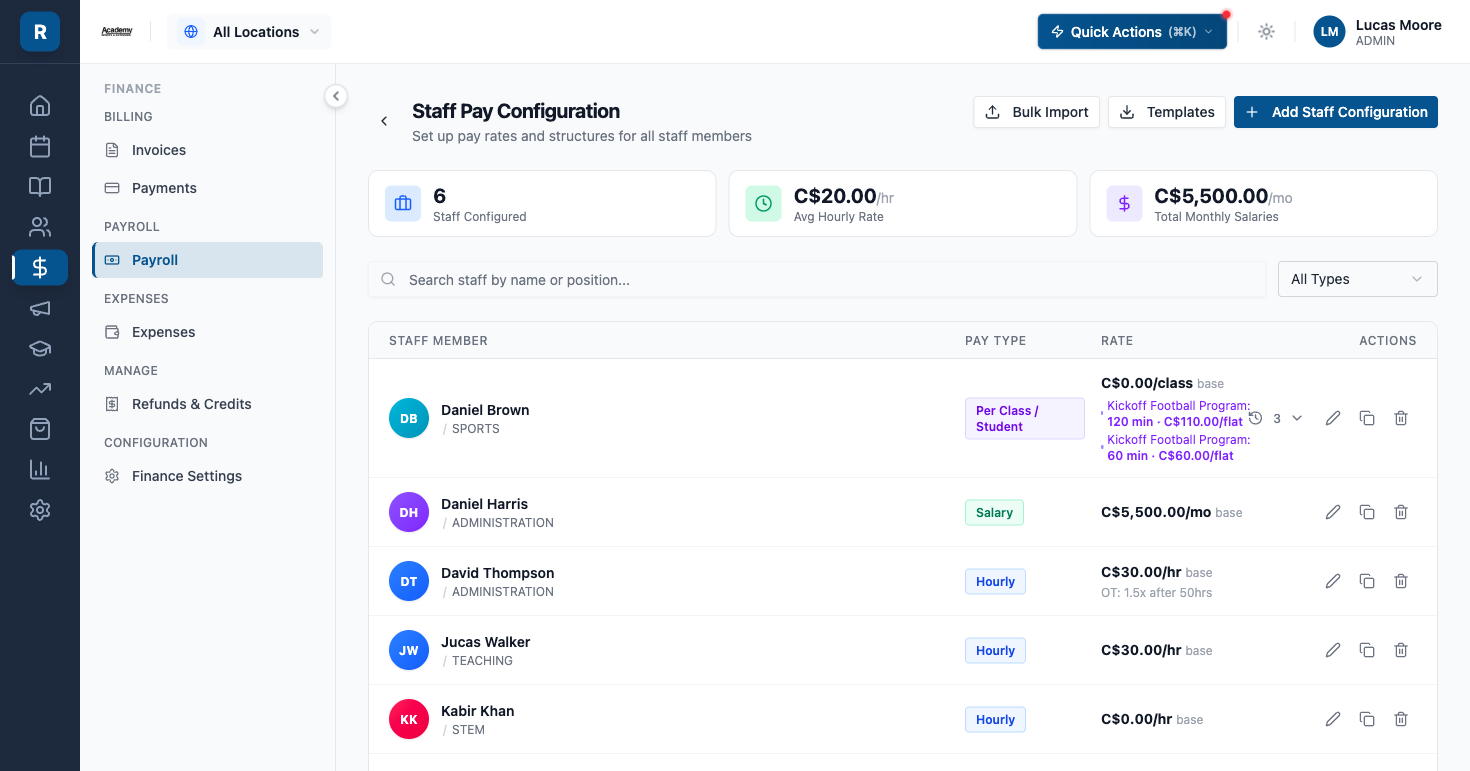Screen dimensions: 1470x771
Task: Duplicate Daniel Harris's pay configuration
Action: coord(1367,512)
